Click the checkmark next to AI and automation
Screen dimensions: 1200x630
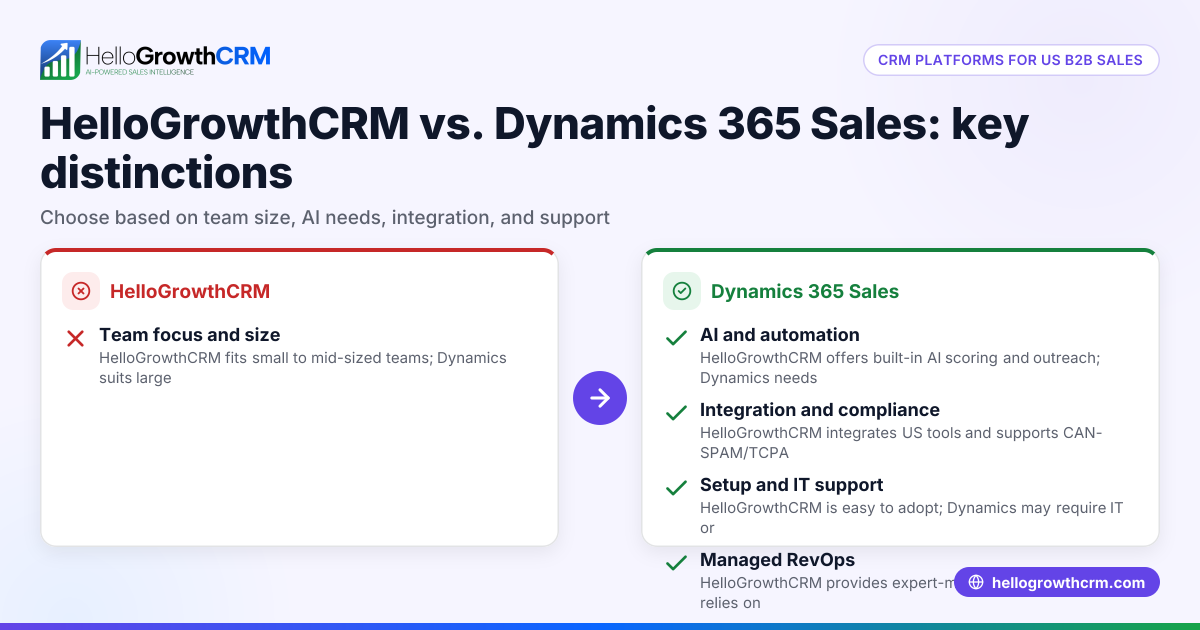coord(676,339)
